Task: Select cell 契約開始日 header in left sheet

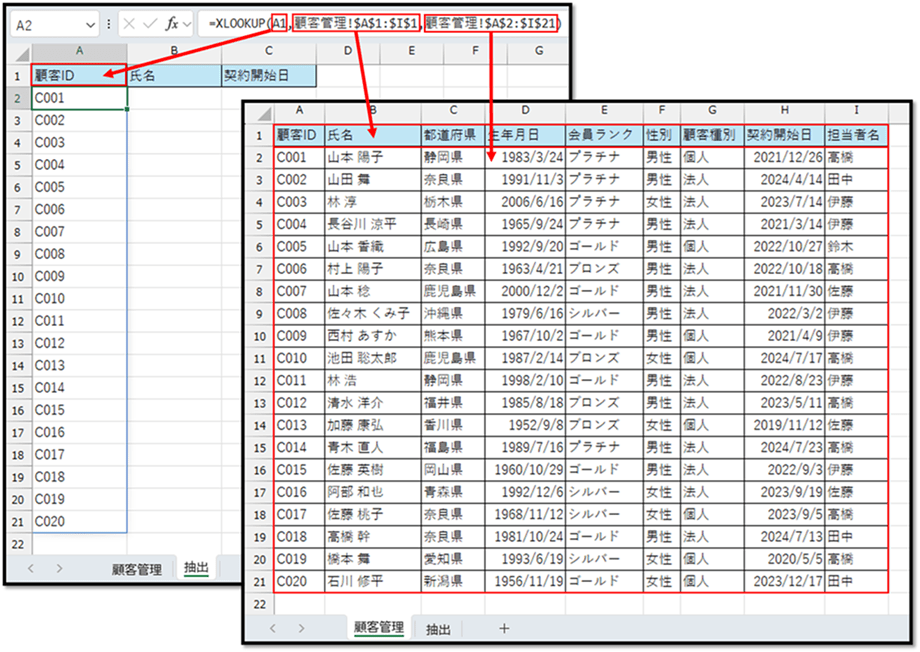Action: pyautogui.click(x=268, y=75)
